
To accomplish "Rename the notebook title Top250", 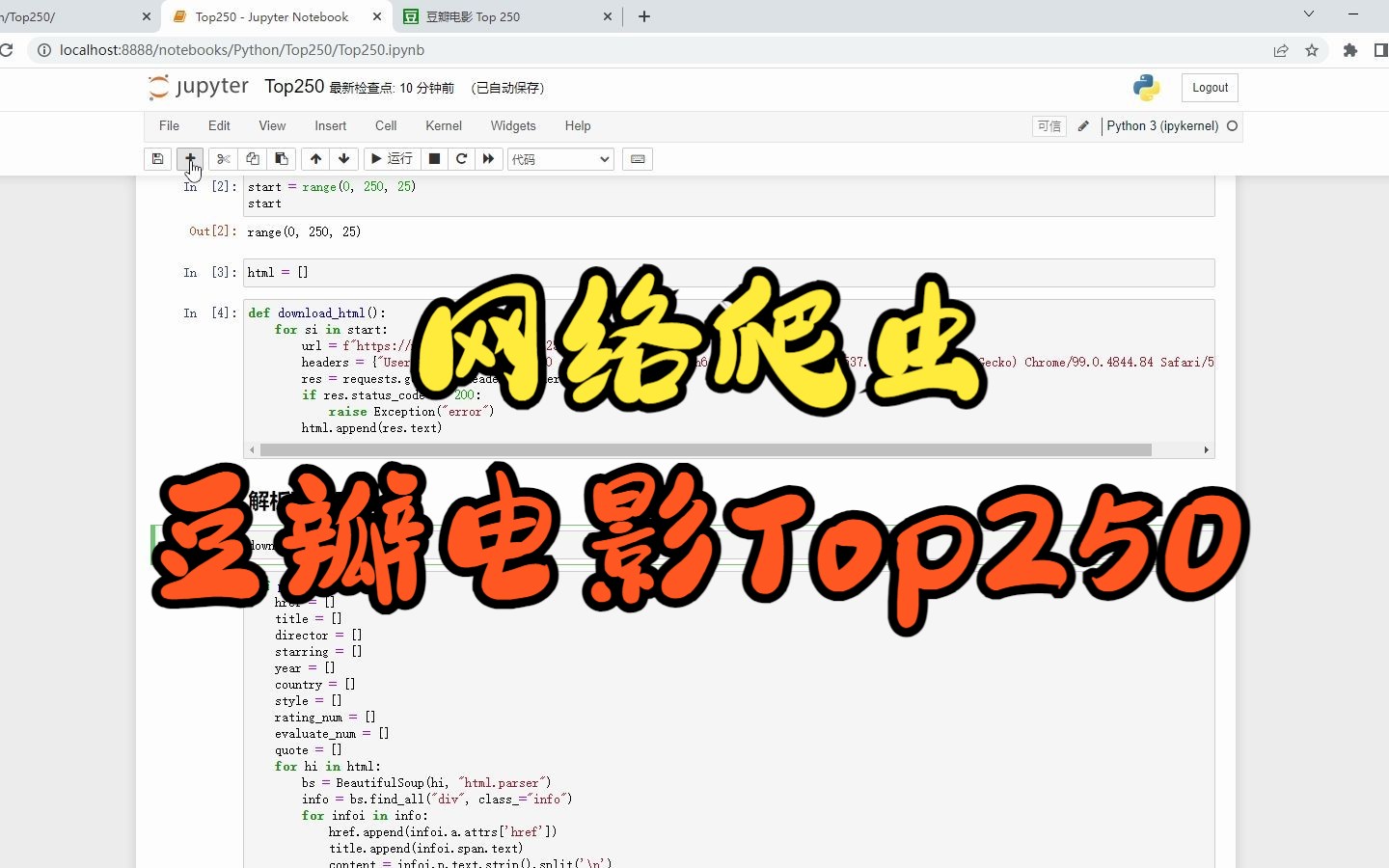I will click(x=294, y=87).
